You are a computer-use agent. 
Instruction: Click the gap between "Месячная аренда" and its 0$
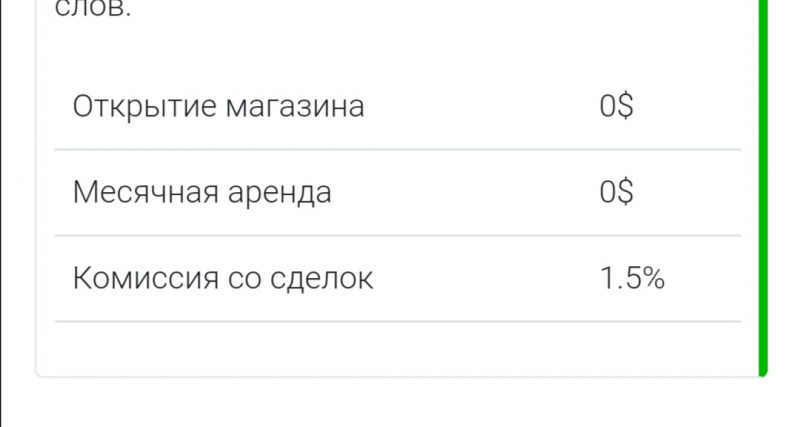click(460, 193)
